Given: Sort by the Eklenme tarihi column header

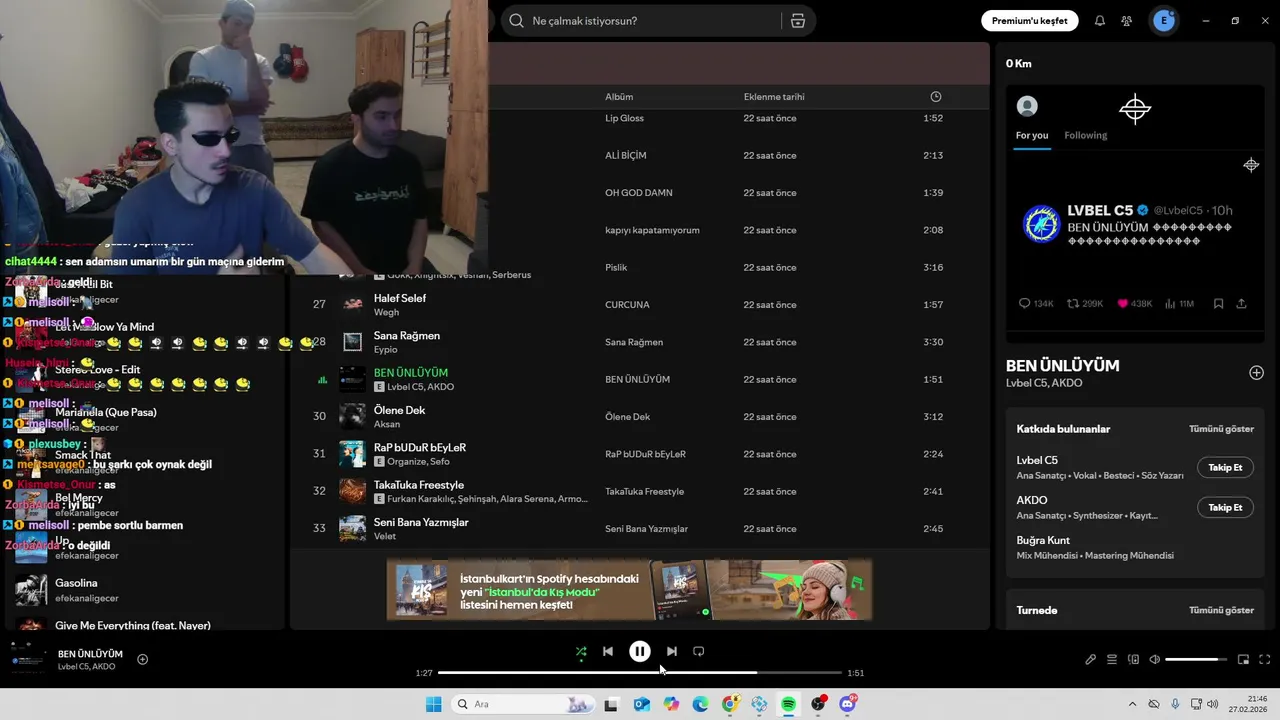Looking at the screenshot, I should 774,97.
